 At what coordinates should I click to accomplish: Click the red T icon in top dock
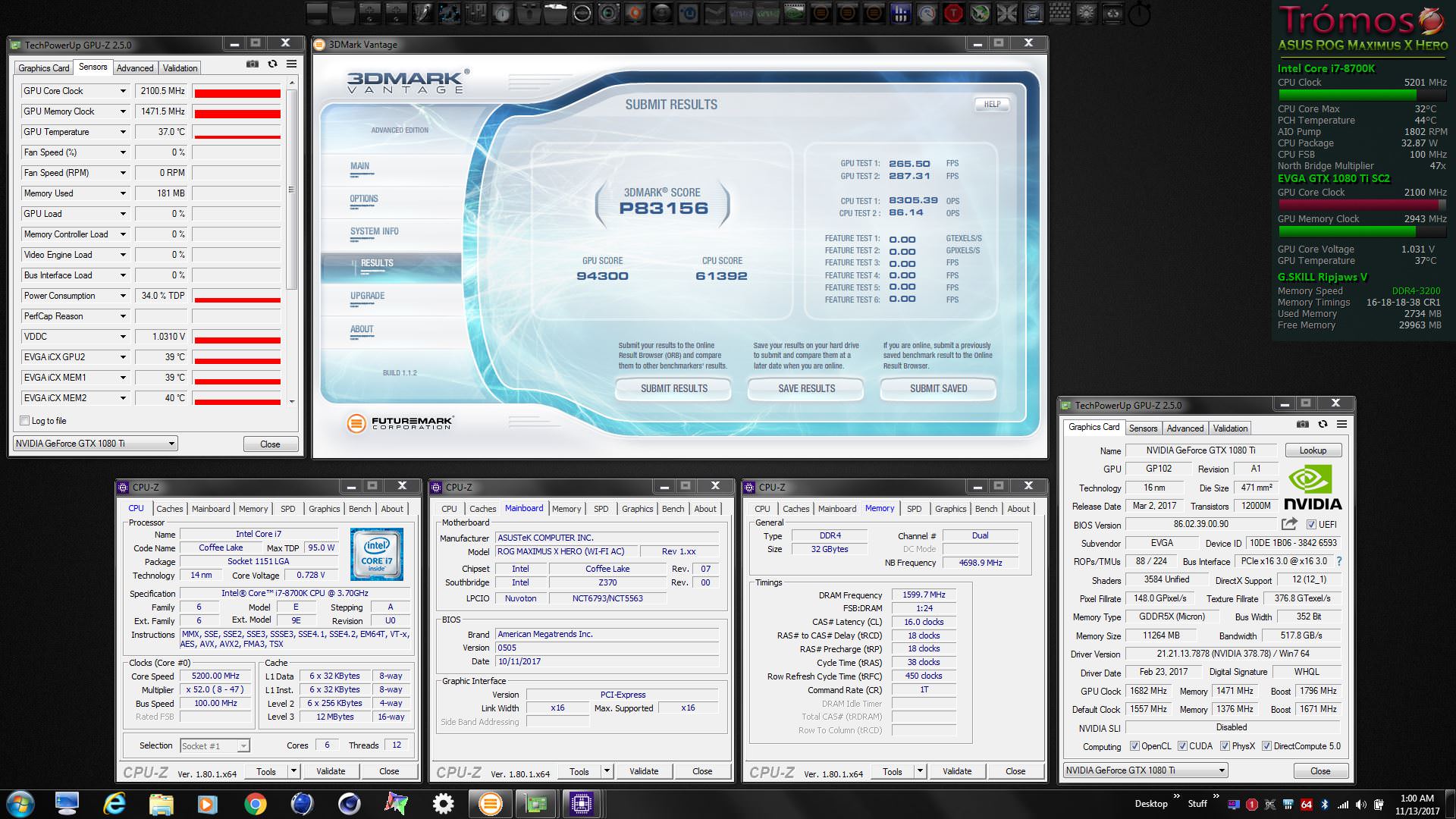[952, 13]
